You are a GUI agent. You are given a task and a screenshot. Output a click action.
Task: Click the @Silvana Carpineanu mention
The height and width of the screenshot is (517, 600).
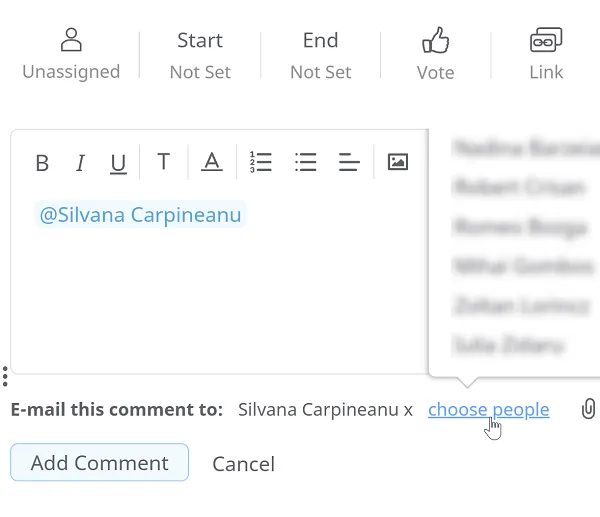(x=140, y=215)
